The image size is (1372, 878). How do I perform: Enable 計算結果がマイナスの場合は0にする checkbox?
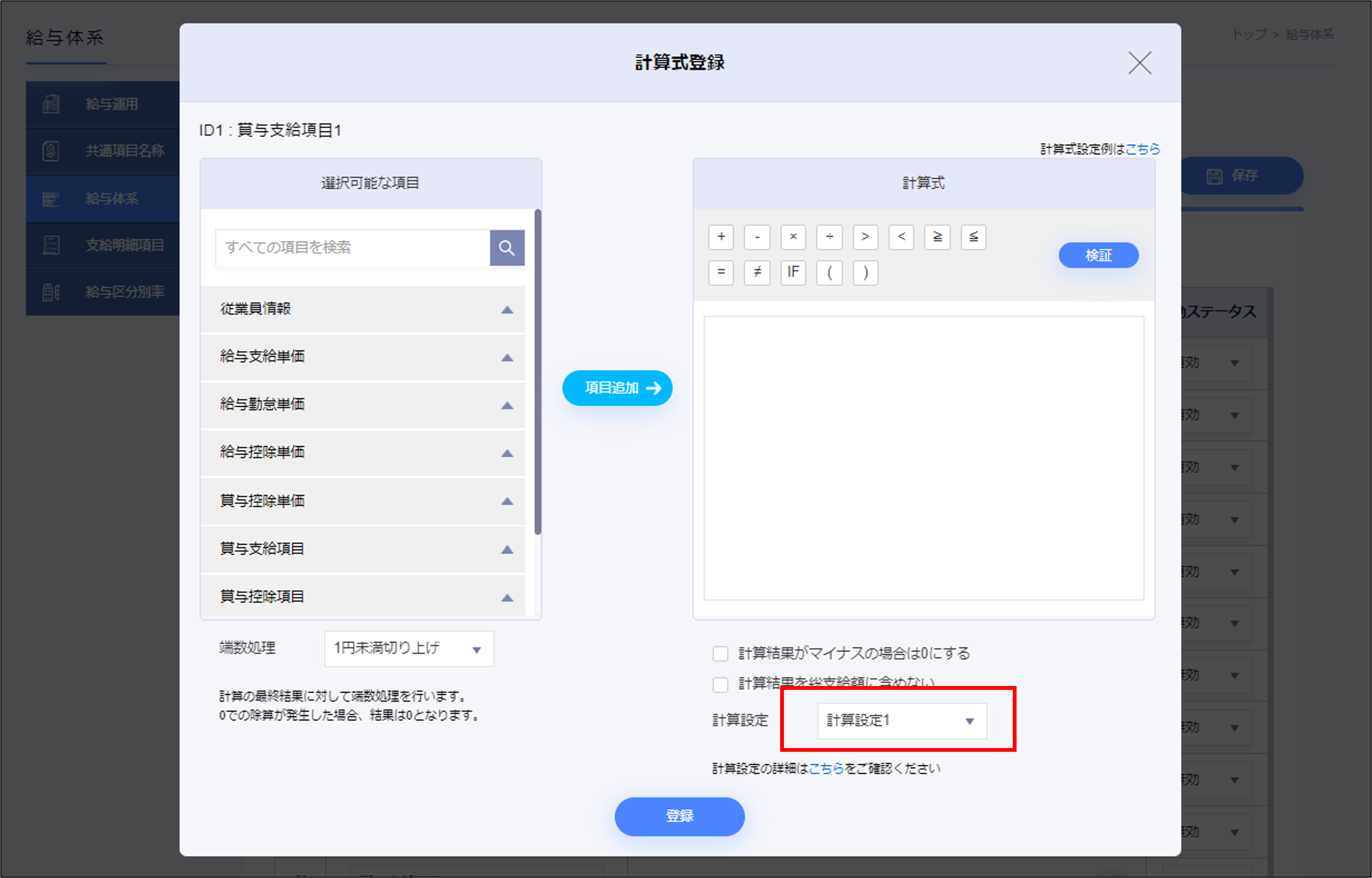[720, 654]
